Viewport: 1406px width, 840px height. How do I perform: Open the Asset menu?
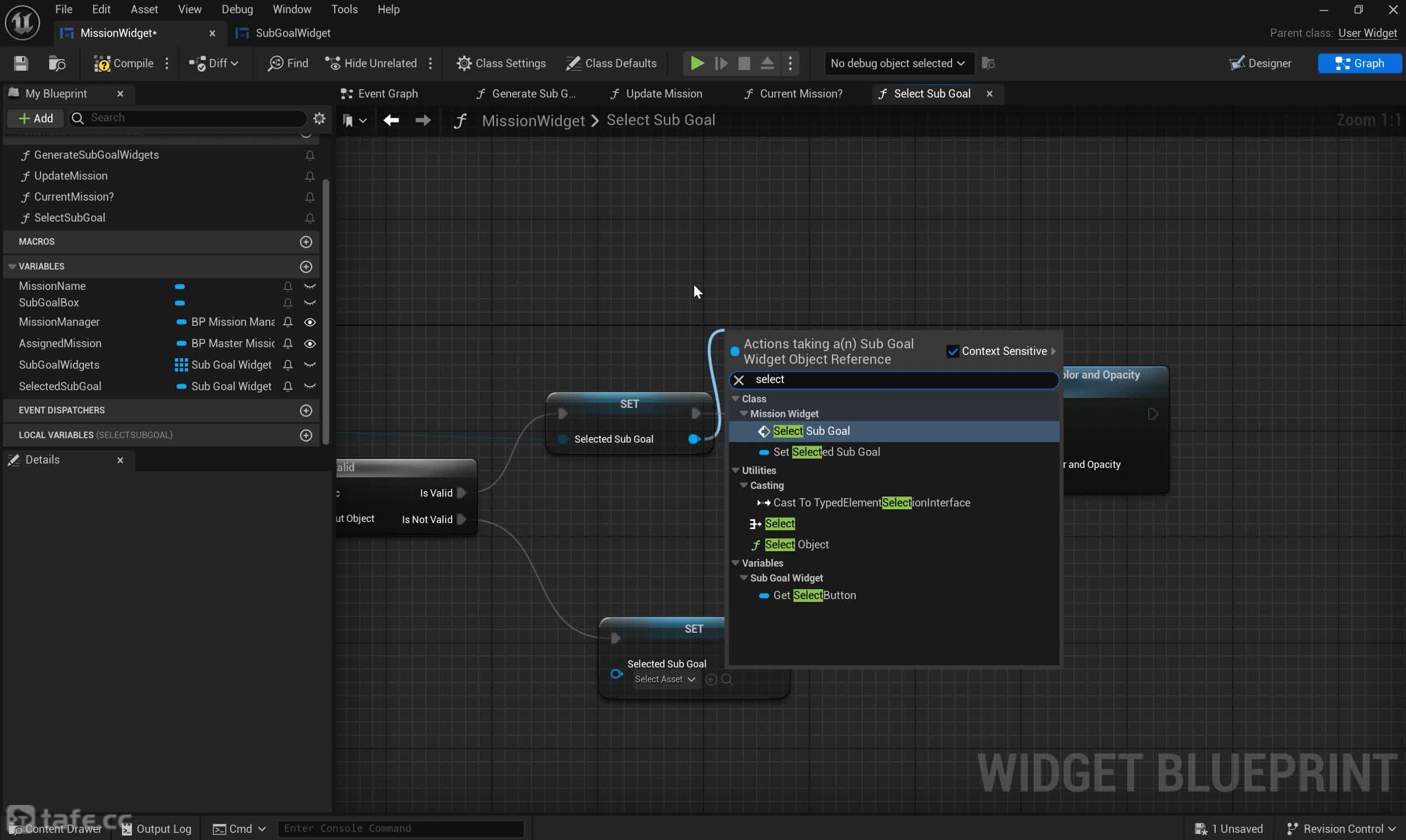144,9
